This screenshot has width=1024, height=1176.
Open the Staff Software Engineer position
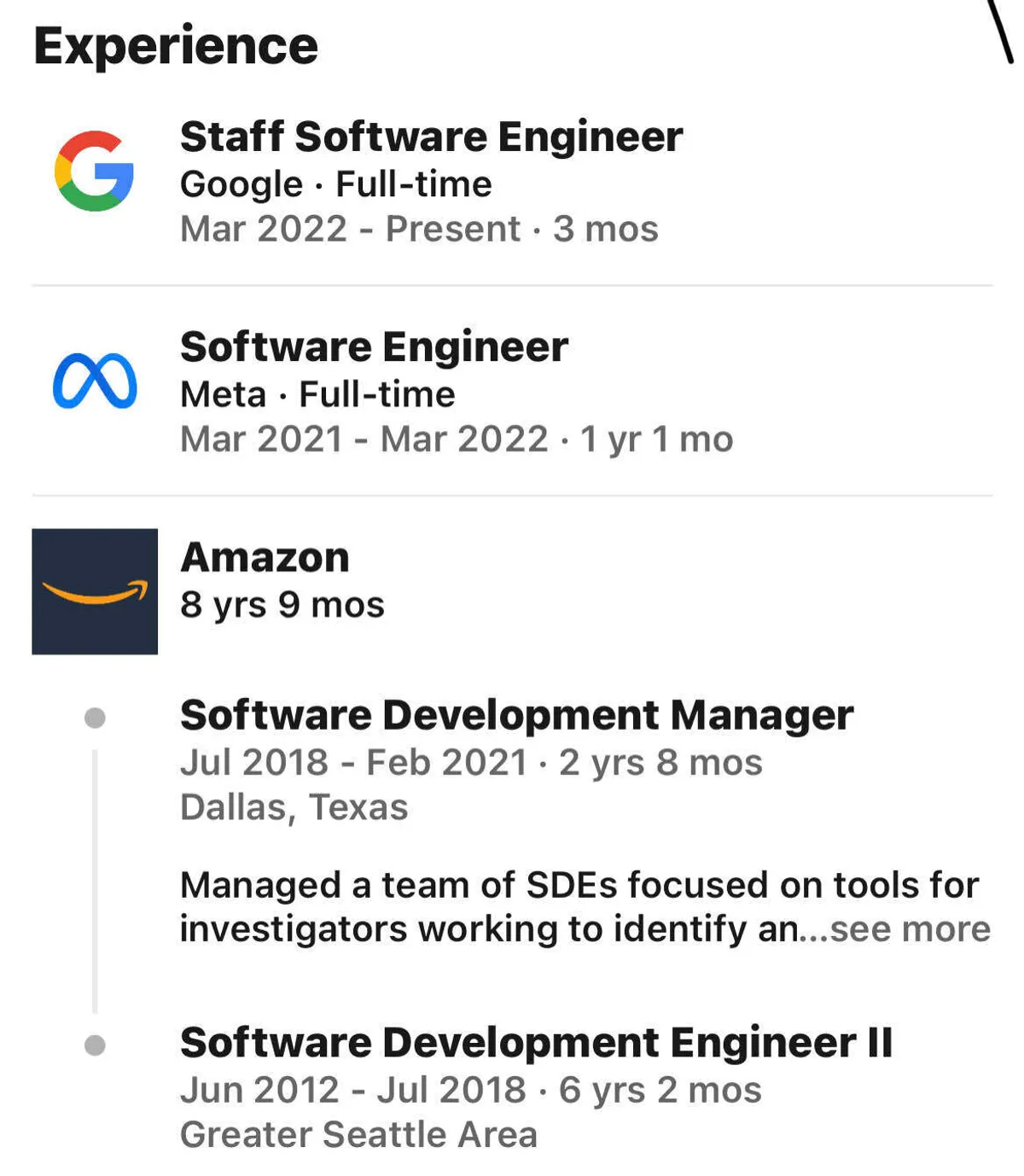click(x=431, y=137)
